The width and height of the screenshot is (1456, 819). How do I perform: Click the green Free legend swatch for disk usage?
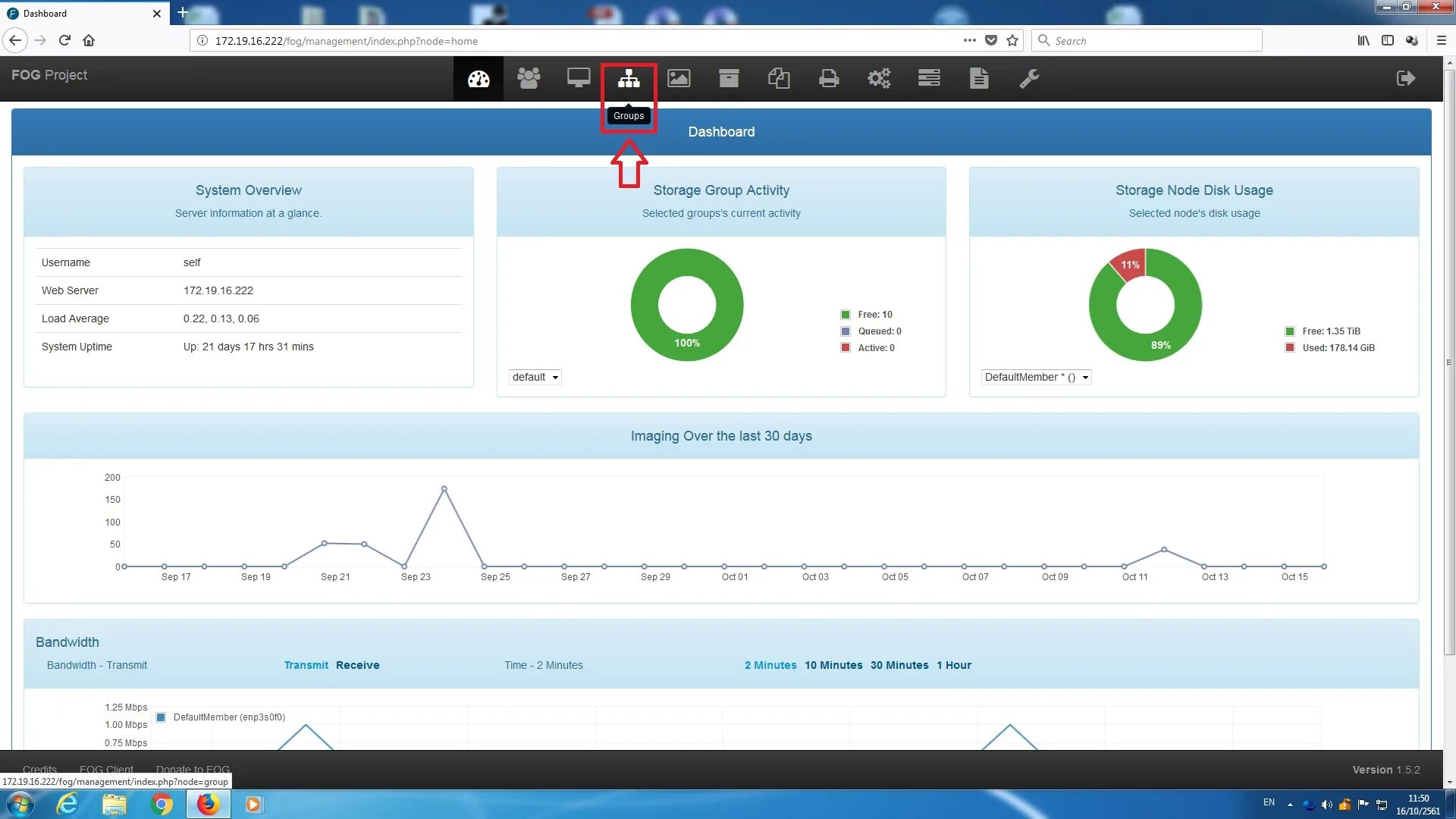(x=1289, y=331)
